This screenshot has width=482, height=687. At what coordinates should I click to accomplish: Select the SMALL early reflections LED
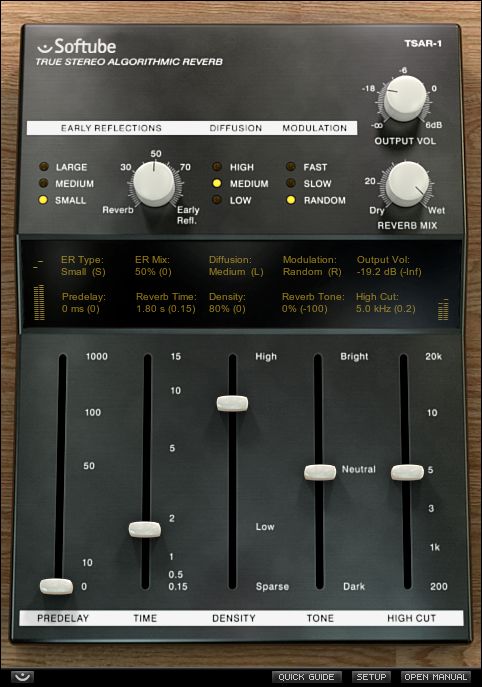tap(43, 200)
